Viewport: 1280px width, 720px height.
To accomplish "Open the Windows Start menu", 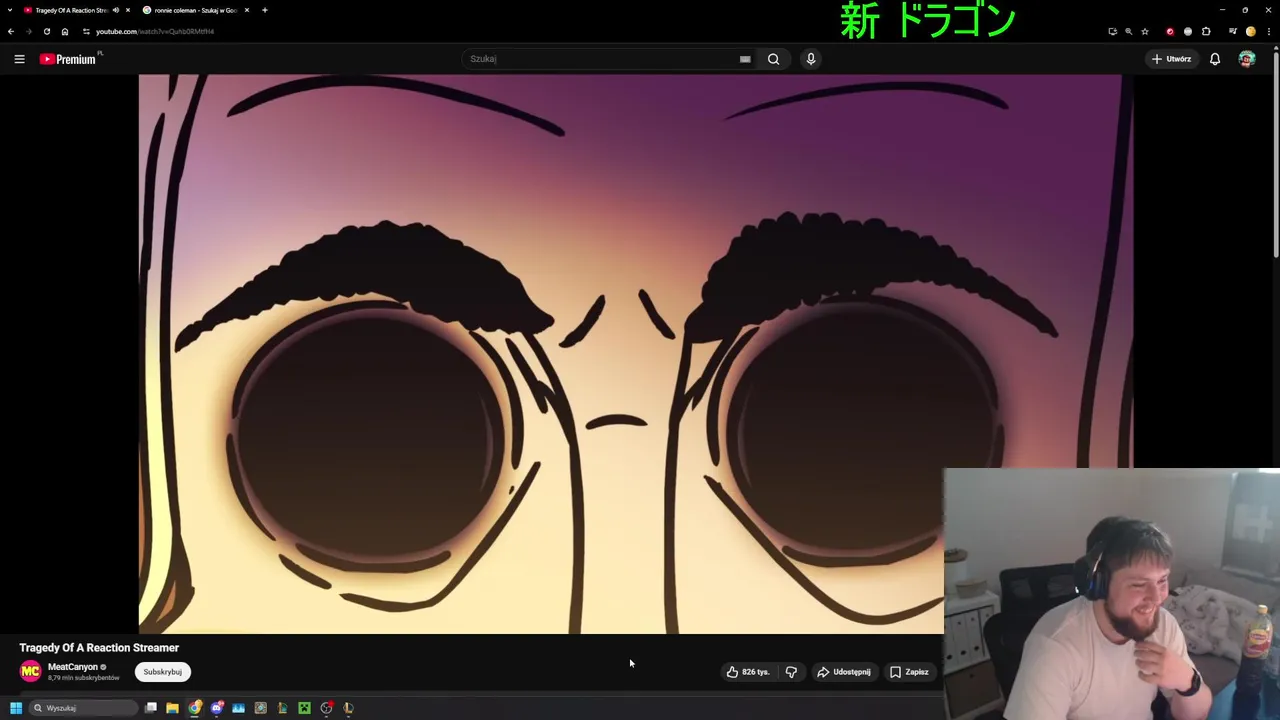I will pos(15,708).
